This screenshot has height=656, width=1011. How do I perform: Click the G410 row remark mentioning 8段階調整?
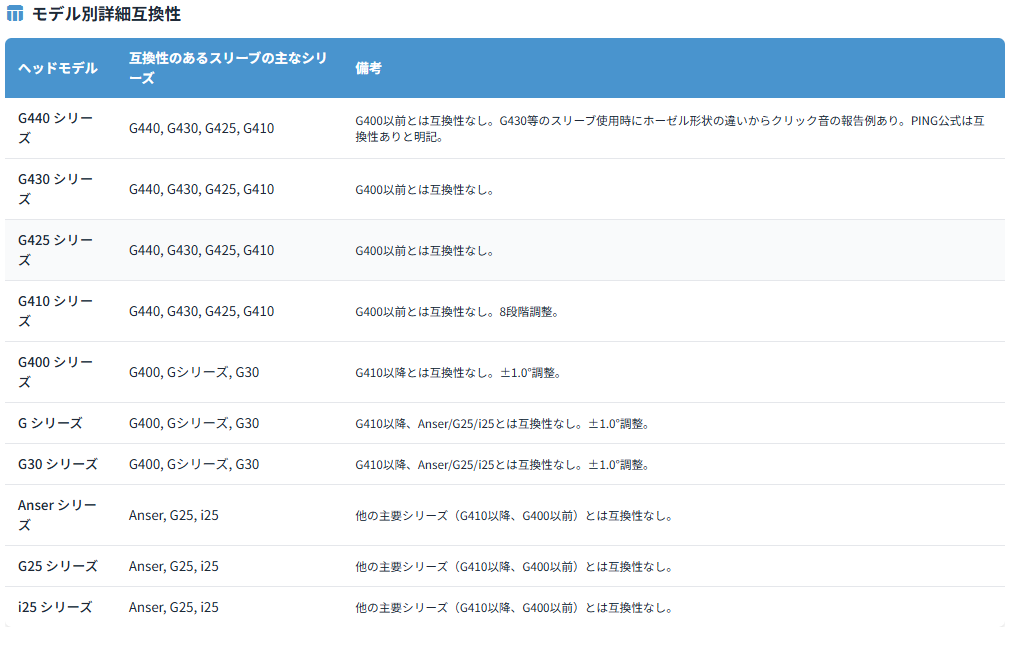pos(456,312)
